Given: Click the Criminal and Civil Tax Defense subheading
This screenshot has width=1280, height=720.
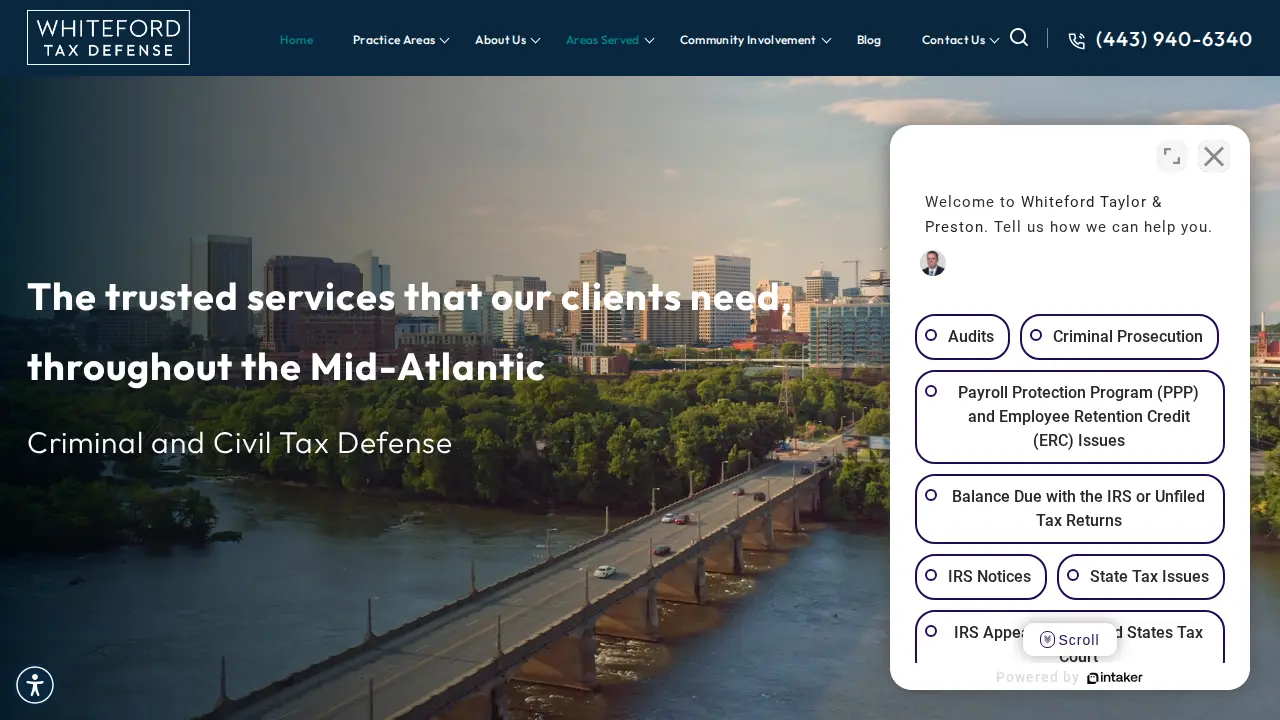Looking at the screenshot, I should point(240,443).
